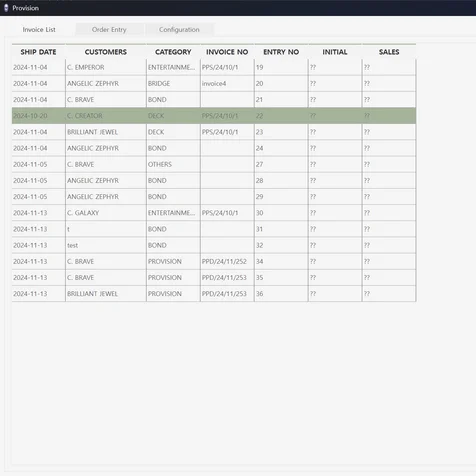Viewport: 476px width, 476px height.
Task: Click the ENTRY NO column header
Action: (281, 52)
